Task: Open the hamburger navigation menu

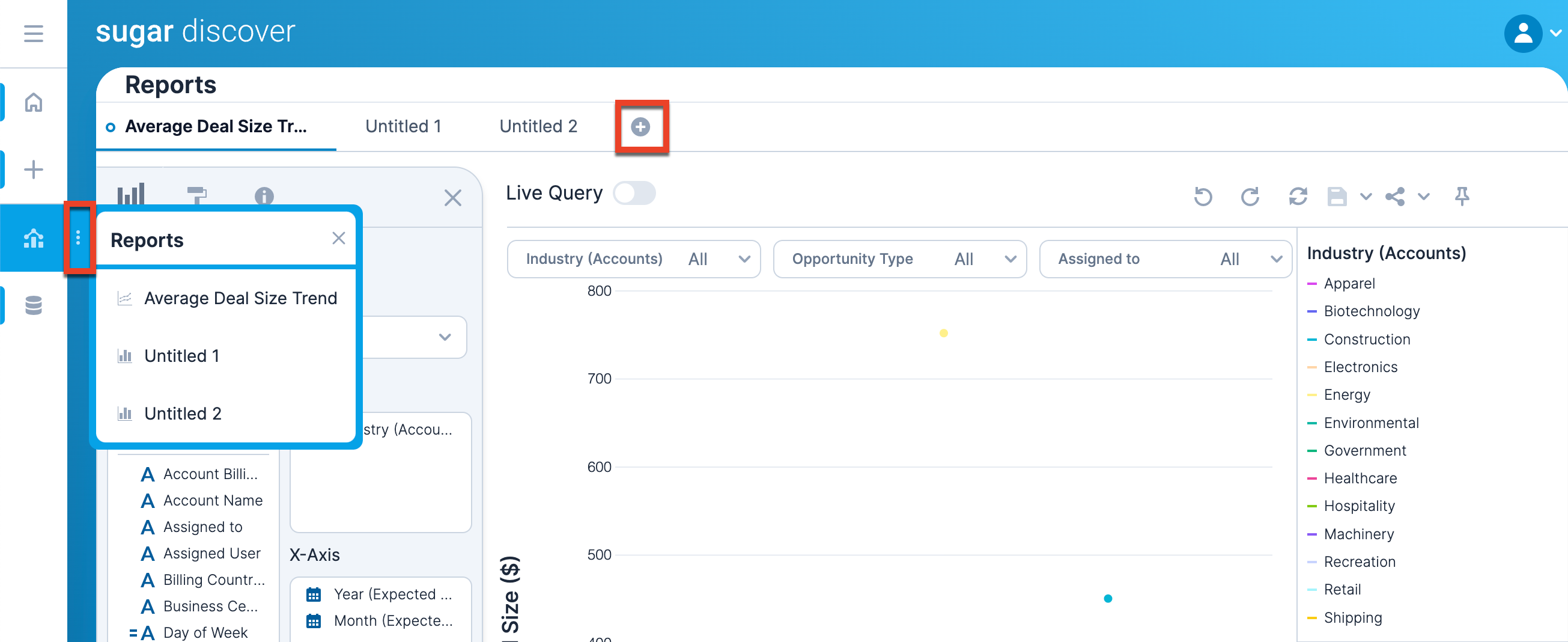Action: (x=34, y=33)
